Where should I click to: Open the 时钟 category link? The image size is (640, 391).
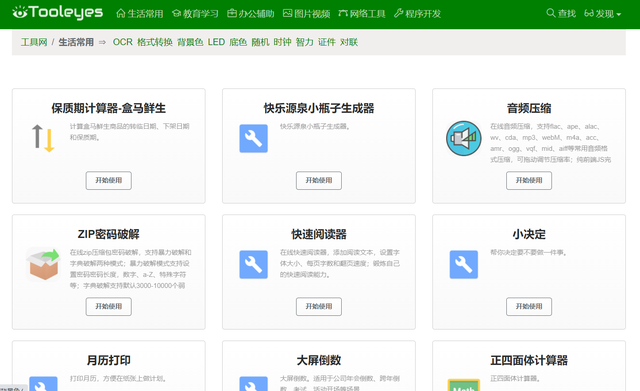point(282,42)
